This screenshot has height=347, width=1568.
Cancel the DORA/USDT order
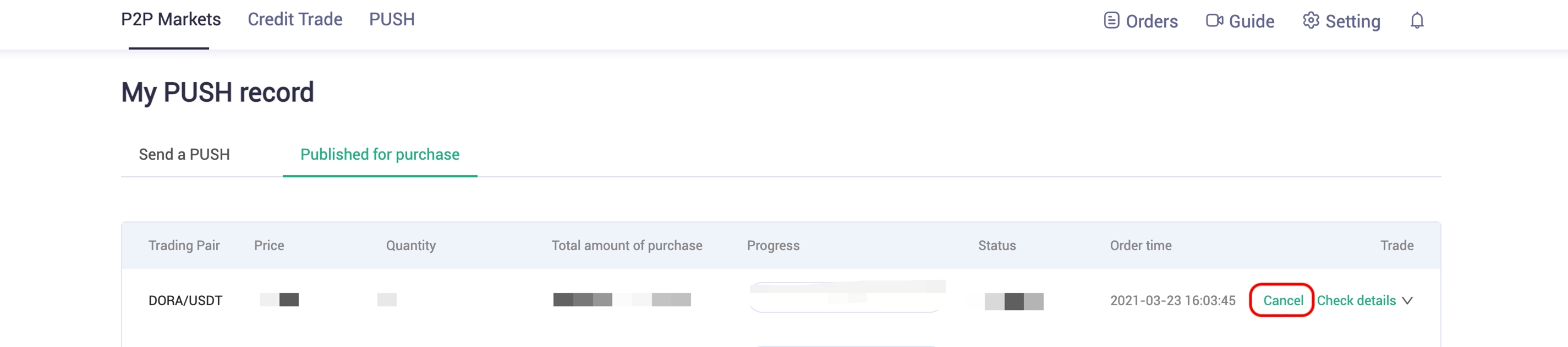pos(1283,301)
